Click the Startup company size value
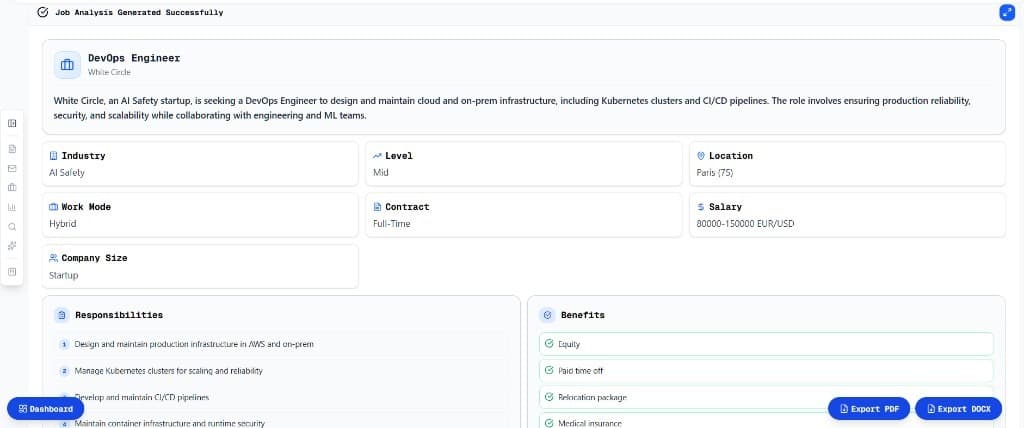Screen dimensions: 1024x428 pyautogui.click(x=63, y=275)
